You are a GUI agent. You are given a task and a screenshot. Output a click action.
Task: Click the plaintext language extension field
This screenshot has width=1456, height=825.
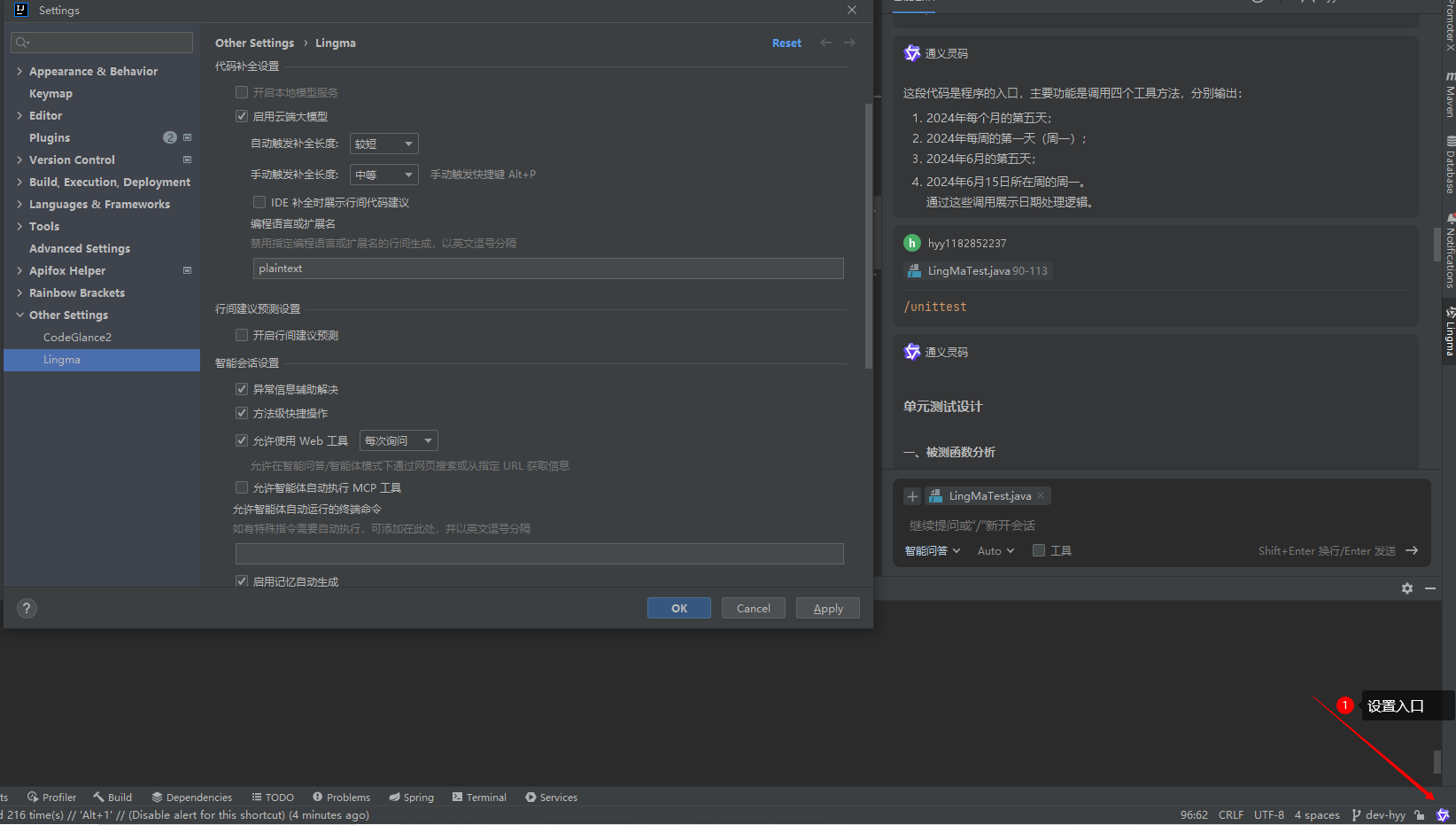click(x=548, y=269)
